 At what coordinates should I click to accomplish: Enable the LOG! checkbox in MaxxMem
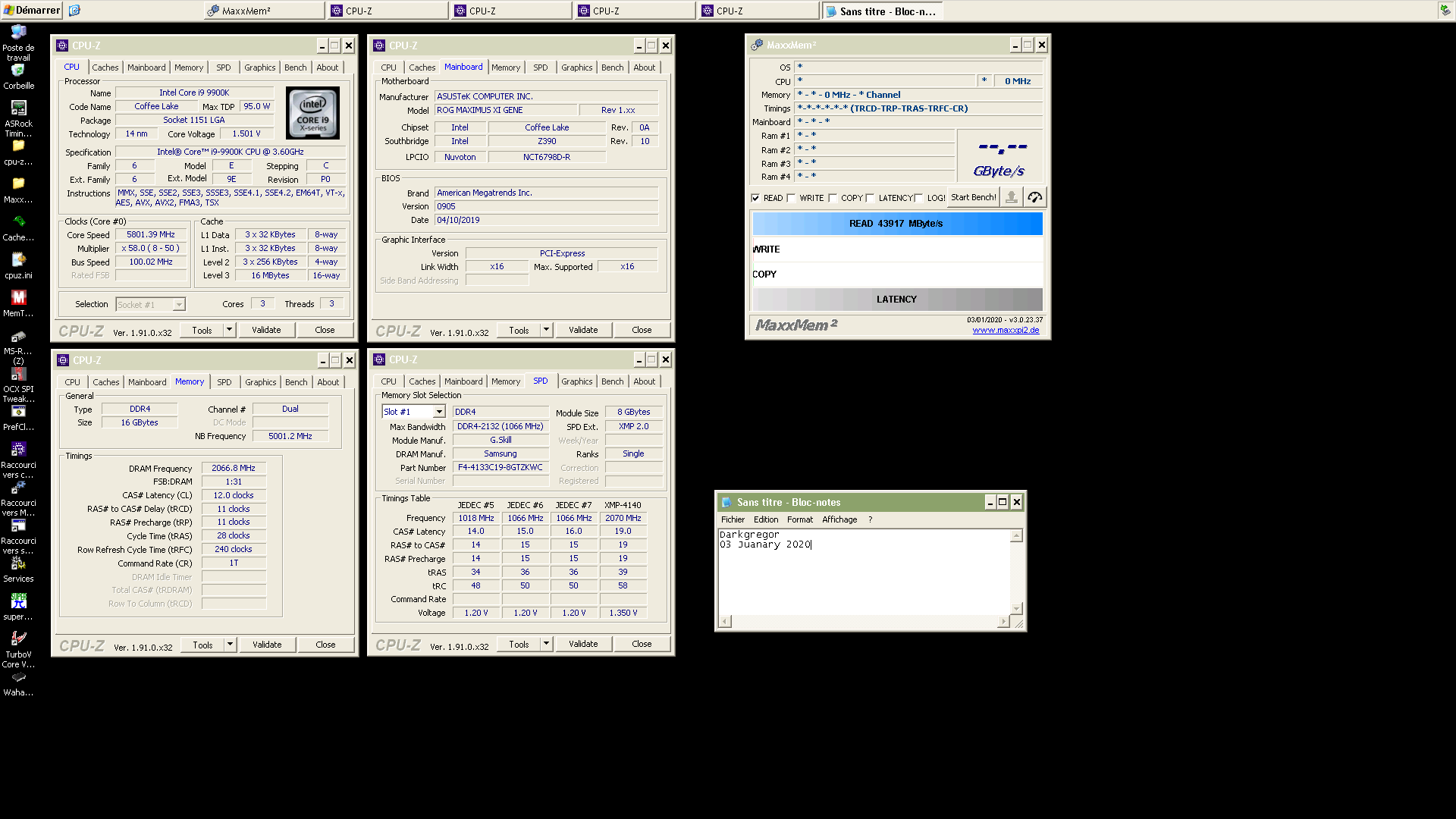click(919, 198)
